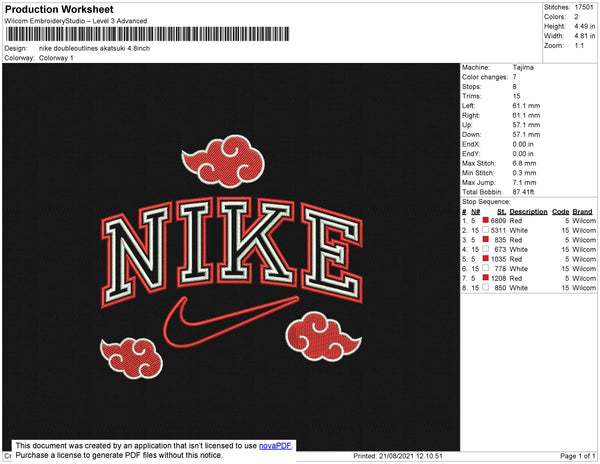
Task: Click the barcode strip under the title
Action: pyautogui.click(x=147, y=34)
